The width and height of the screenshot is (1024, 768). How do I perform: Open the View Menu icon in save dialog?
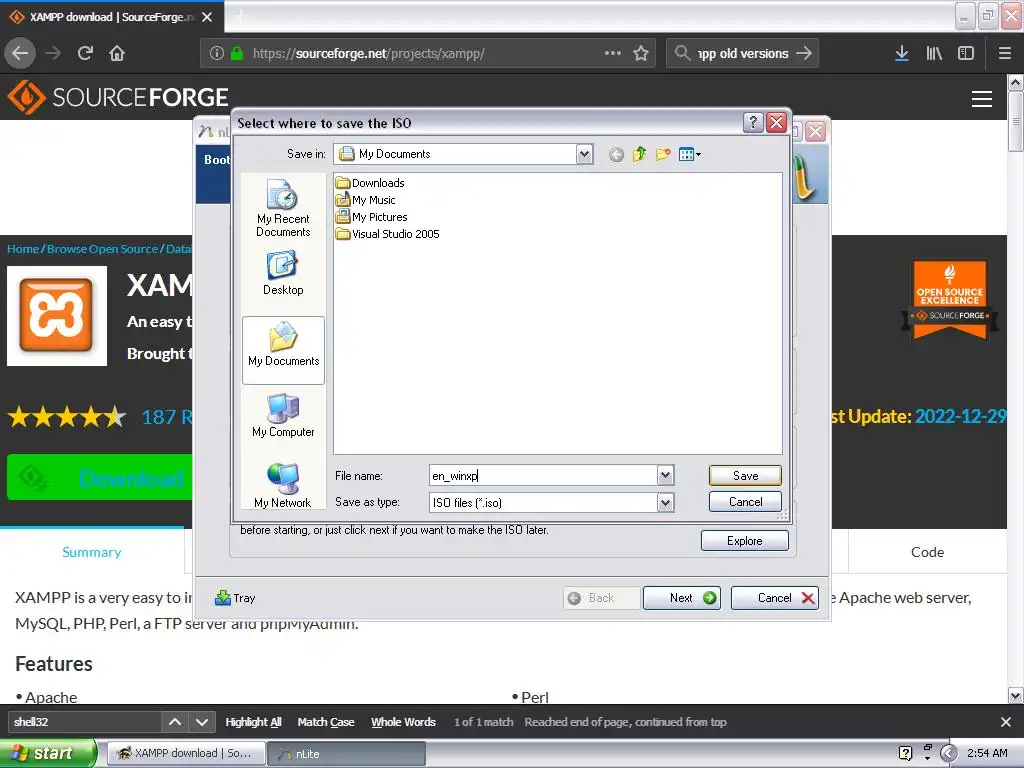point(689,154)
